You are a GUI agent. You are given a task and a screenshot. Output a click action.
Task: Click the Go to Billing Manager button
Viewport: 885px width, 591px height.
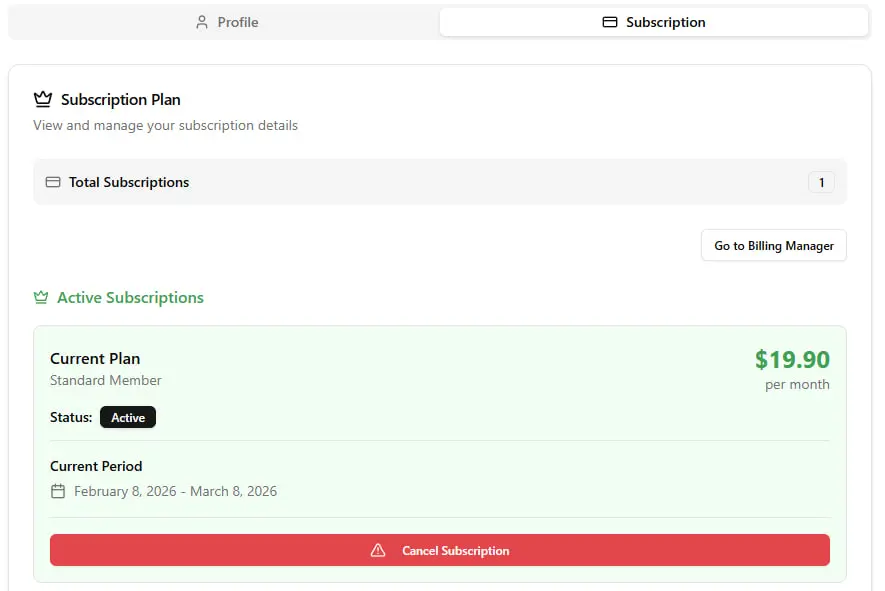pyautogui.click(x=773, y=246)
